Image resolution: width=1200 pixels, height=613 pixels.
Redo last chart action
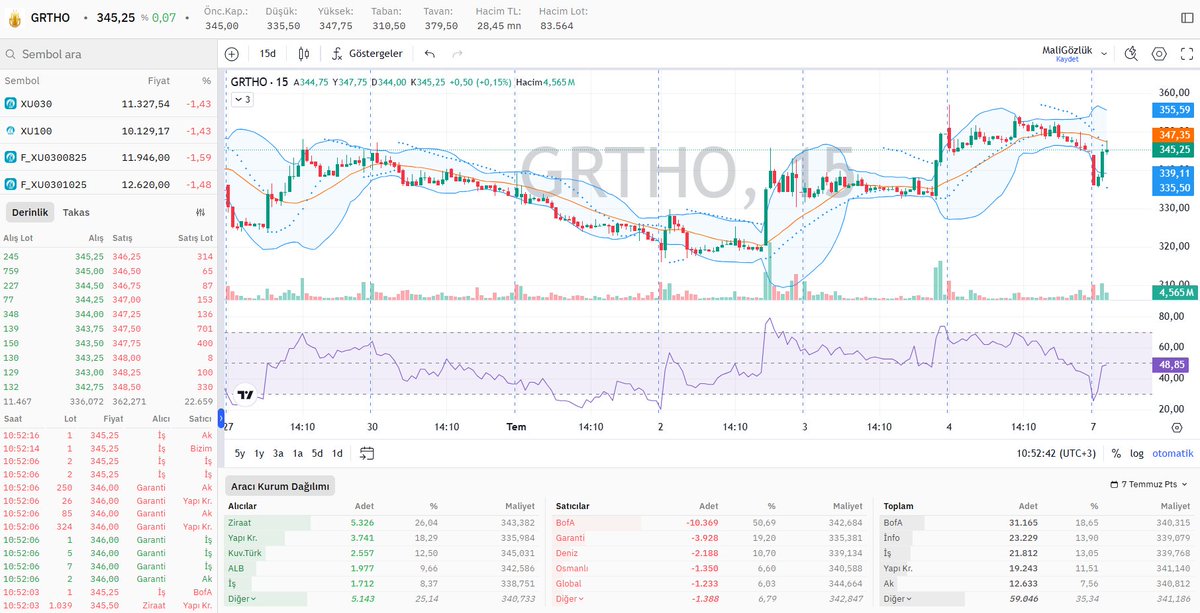[x=457, y=54]
